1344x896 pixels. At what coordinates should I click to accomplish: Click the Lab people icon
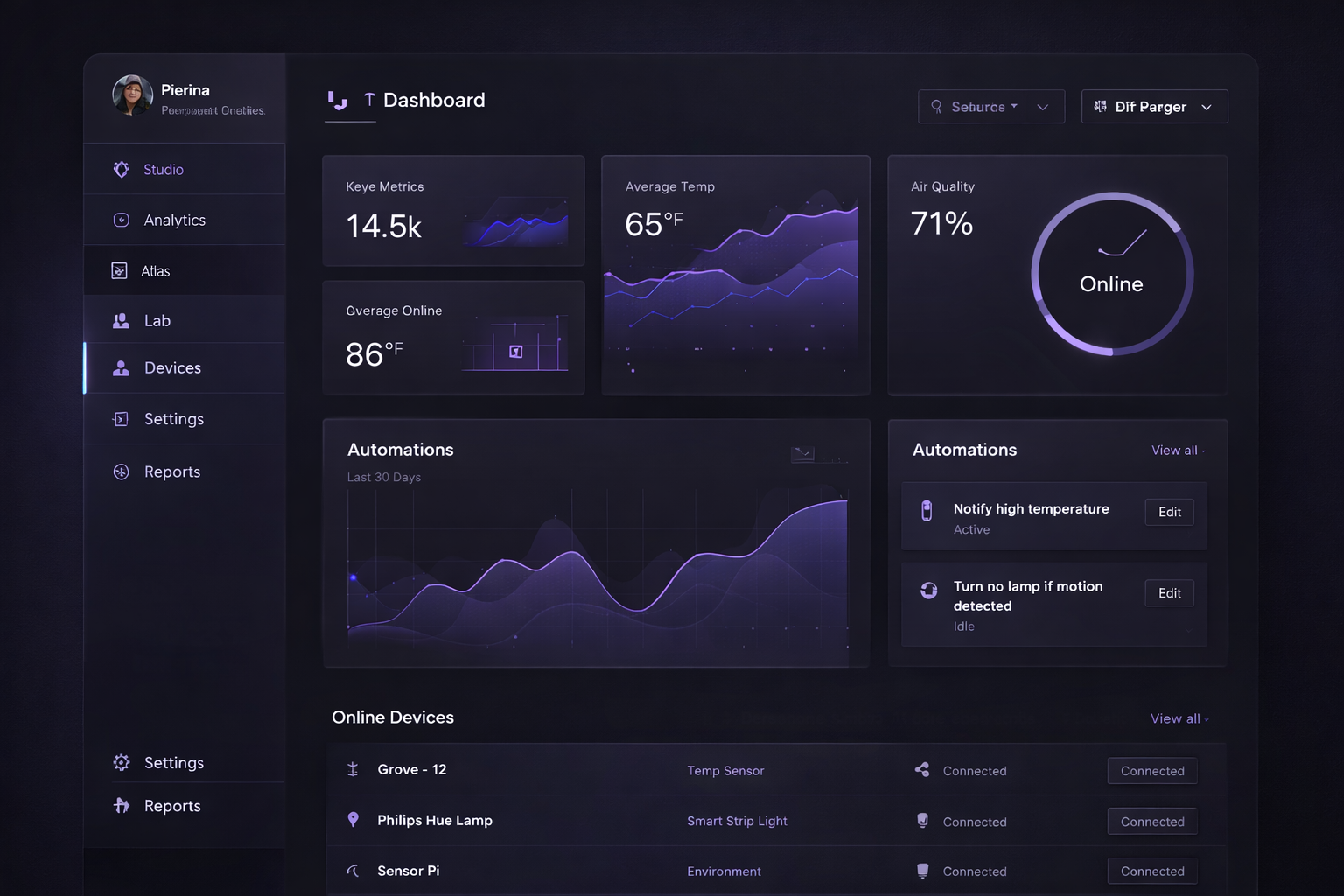tap(122, 321)
